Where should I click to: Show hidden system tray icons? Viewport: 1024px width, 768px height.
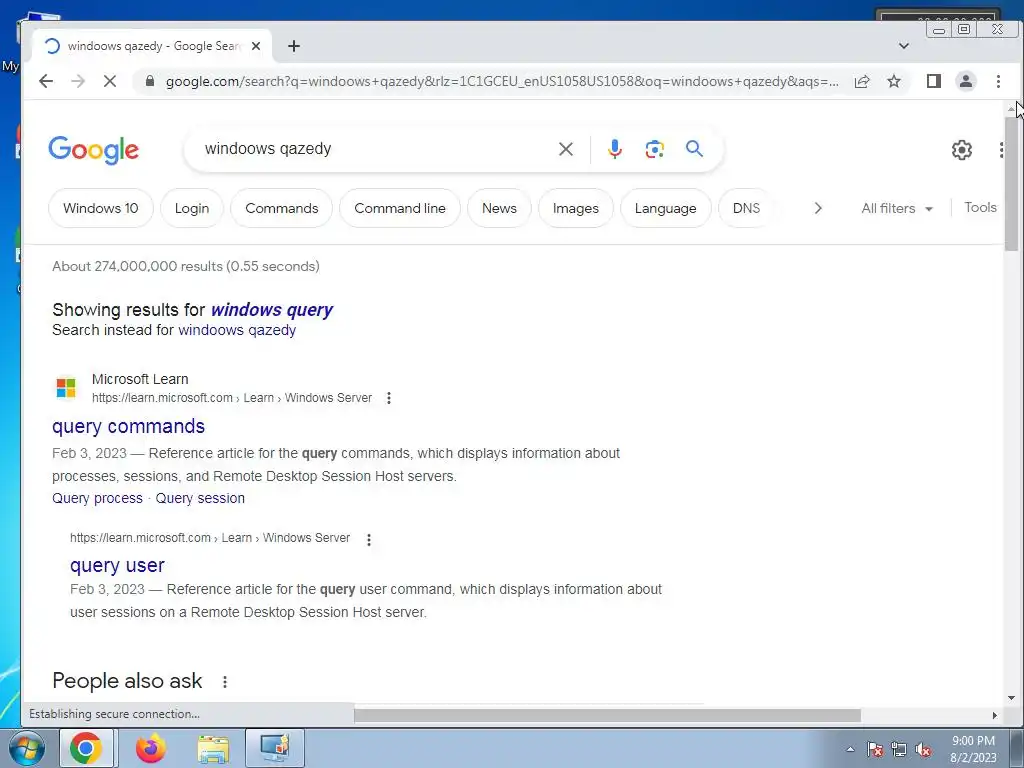[x=850, y=749]
